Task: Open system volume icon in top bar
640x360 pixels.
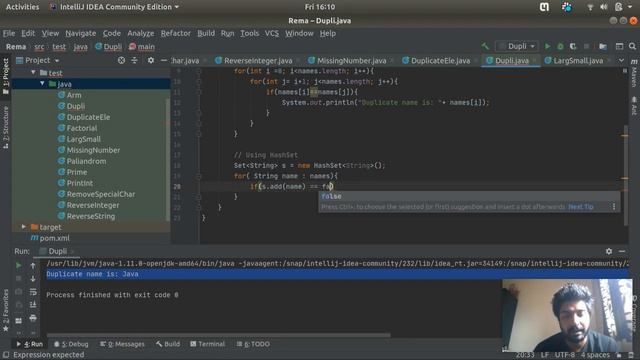Action: pos(604,7)
